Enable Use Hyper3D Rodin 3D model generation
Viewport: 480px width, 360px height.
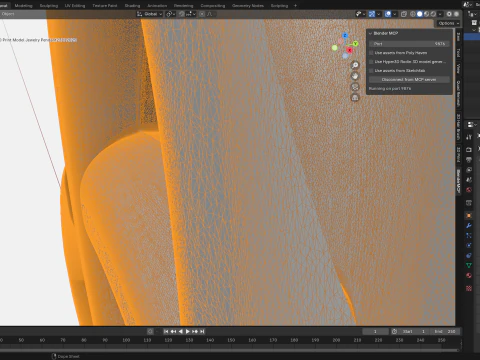coord(371,62)
